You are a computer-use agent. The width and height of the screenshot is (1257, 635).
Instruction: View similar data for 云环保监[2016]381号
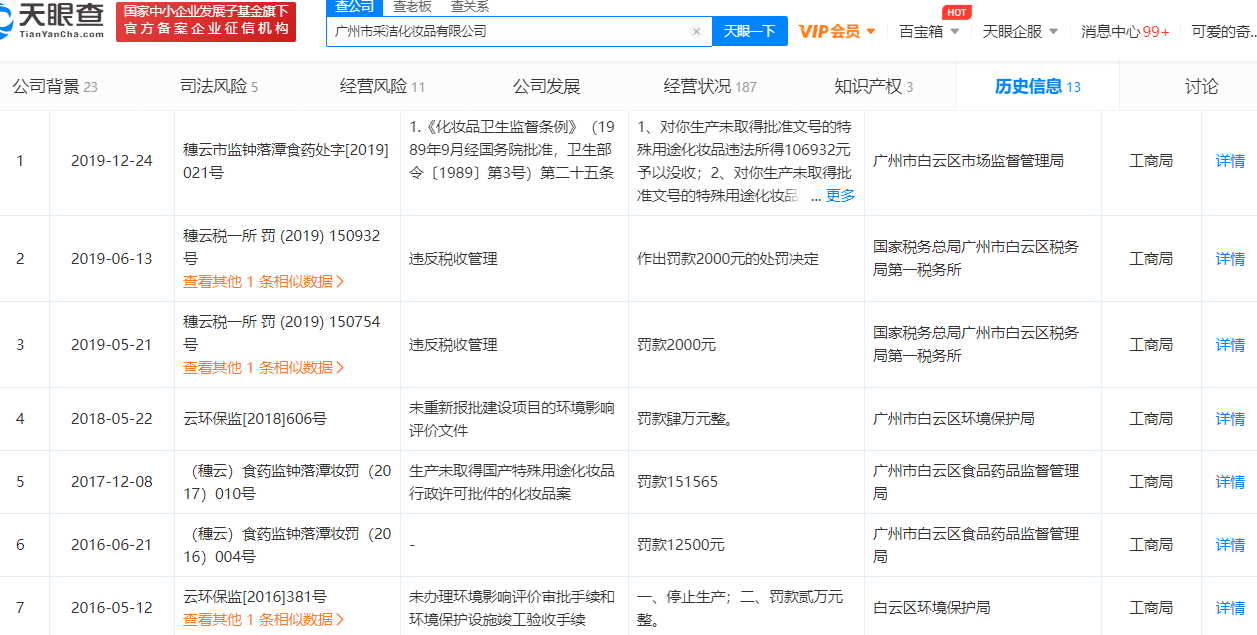click(x=264, y=620)
